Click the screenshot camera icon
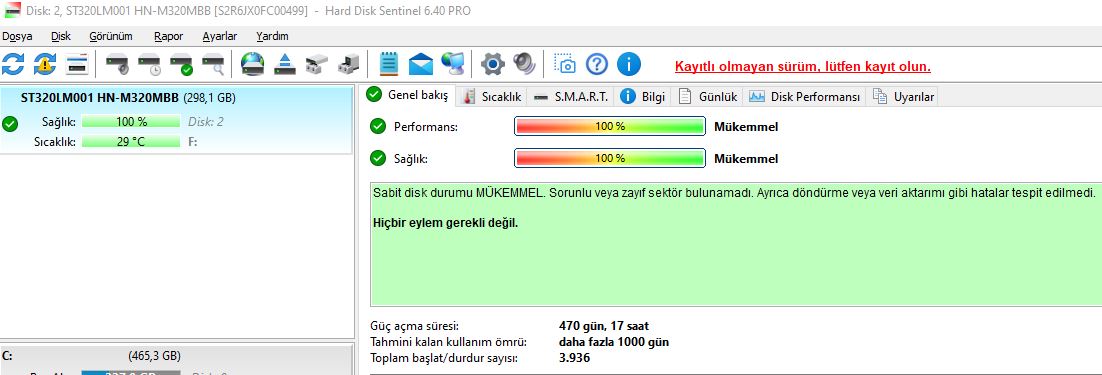 click(564, 64)
